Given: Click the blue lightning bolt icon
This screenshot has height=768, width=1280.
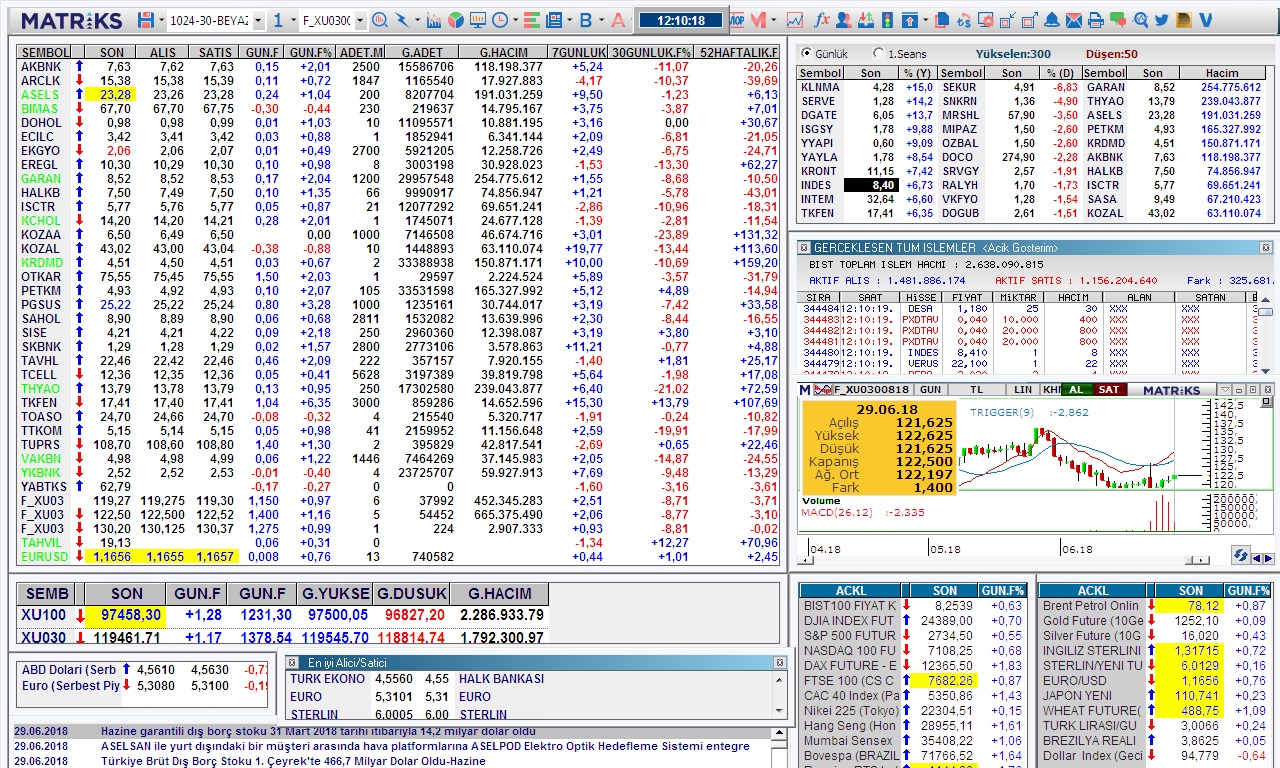Looking at the screenshot, I should point(402,20).
